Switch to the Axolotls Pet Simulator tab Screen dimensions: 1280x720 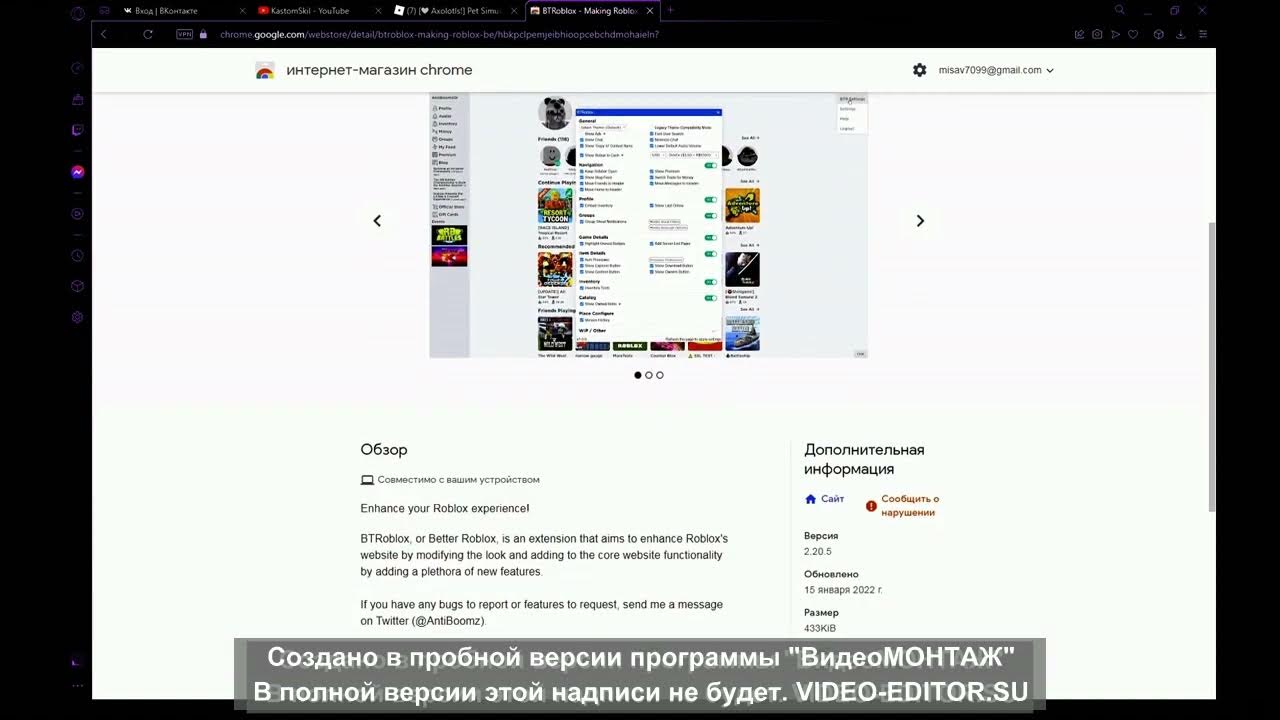(x=455, y=10)
